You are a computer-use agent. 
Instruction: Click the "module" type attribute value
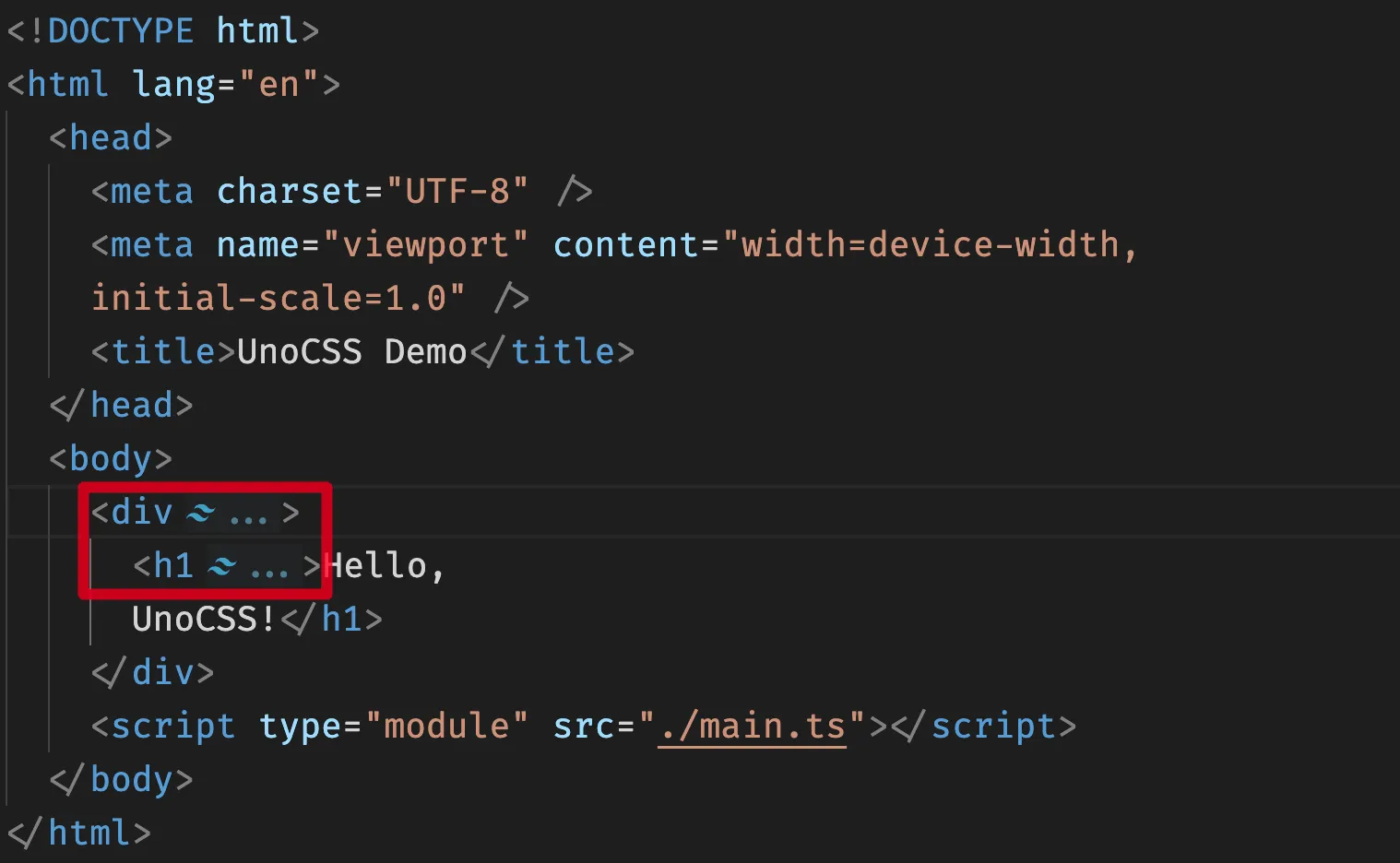(446, 727)
